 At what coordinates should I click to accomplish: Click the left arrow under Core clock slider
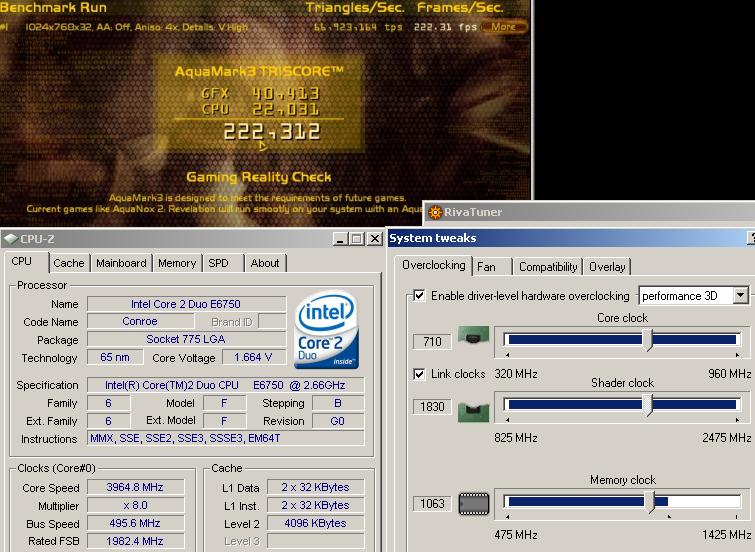click(508, 355)
